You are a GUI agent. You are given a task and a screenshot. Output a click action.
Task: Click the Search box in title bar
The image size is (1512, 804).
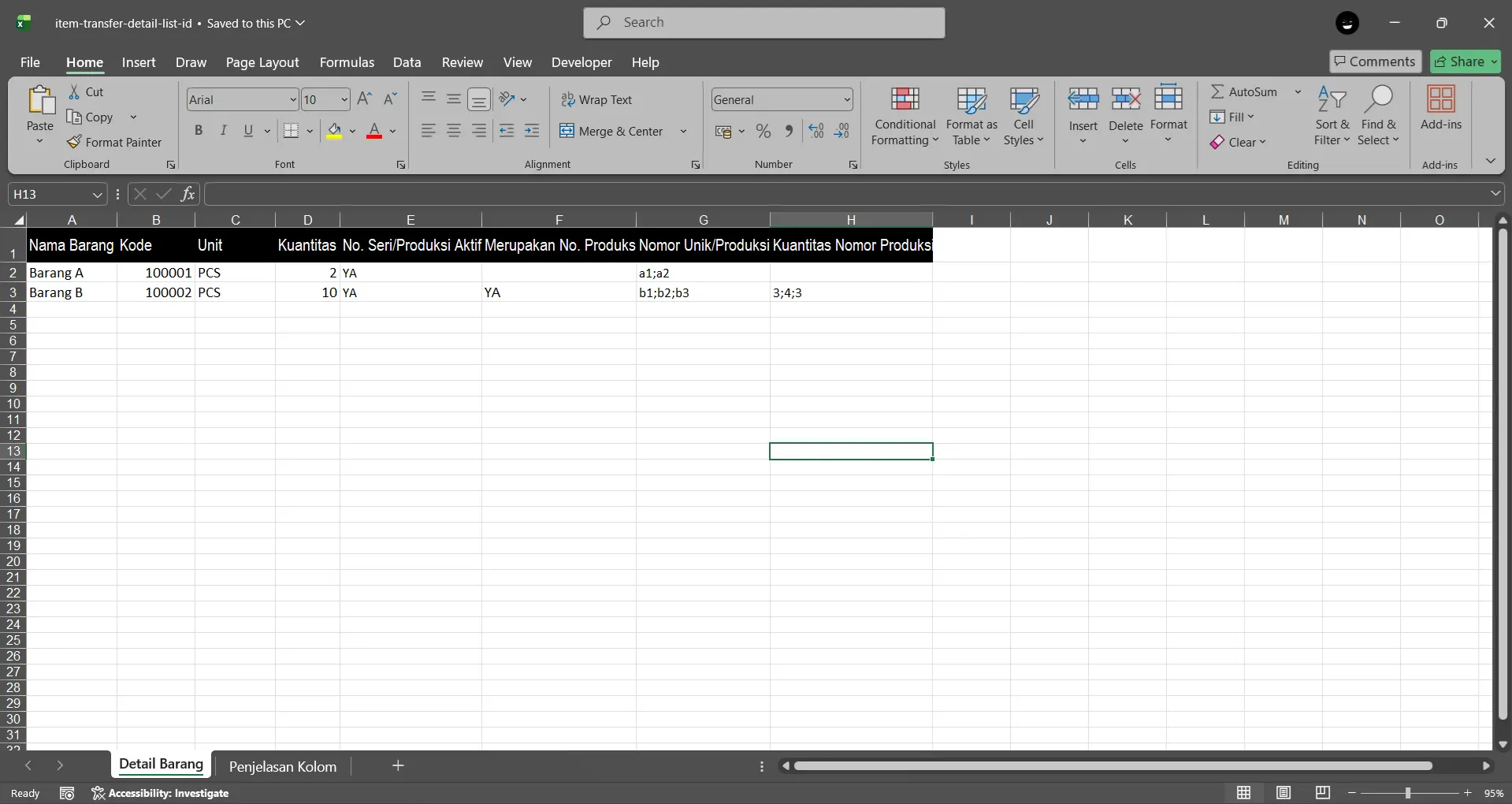click(x=764, y=23)
